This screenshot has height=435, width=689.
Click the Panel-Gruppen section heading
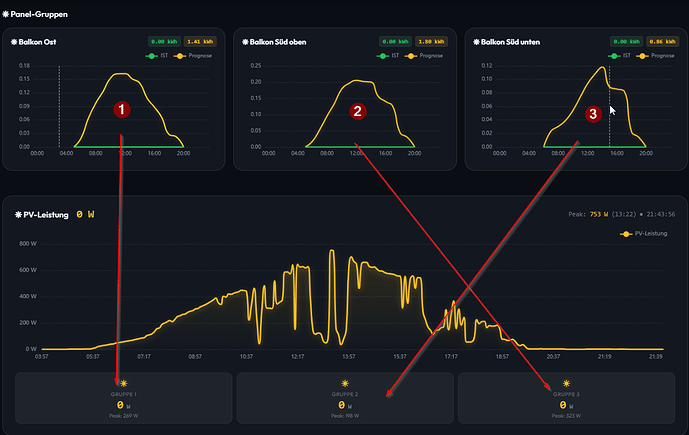[x=39, y=14]
